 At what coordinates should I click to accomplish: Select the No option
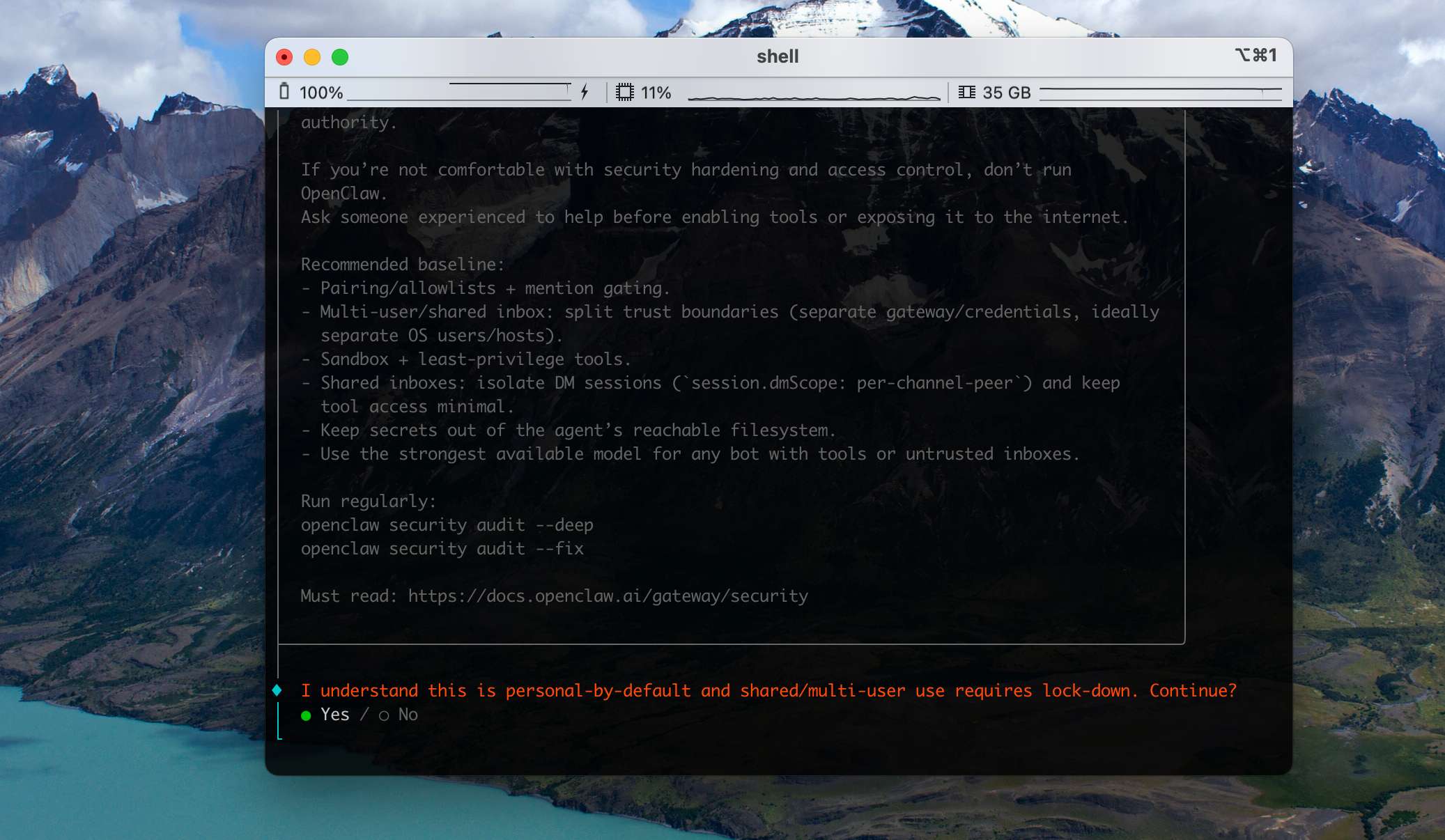click(406, 714)
